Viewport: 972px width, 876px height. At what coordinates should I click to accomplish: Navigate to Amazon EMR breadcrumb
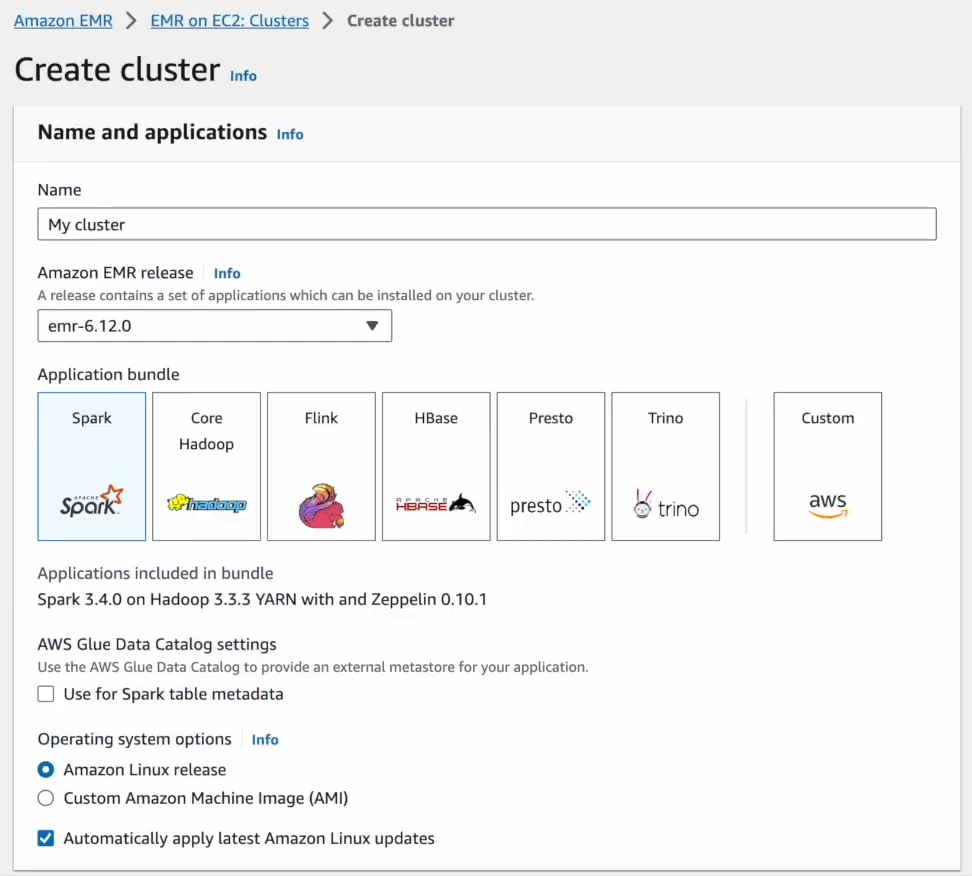(62, 20)
